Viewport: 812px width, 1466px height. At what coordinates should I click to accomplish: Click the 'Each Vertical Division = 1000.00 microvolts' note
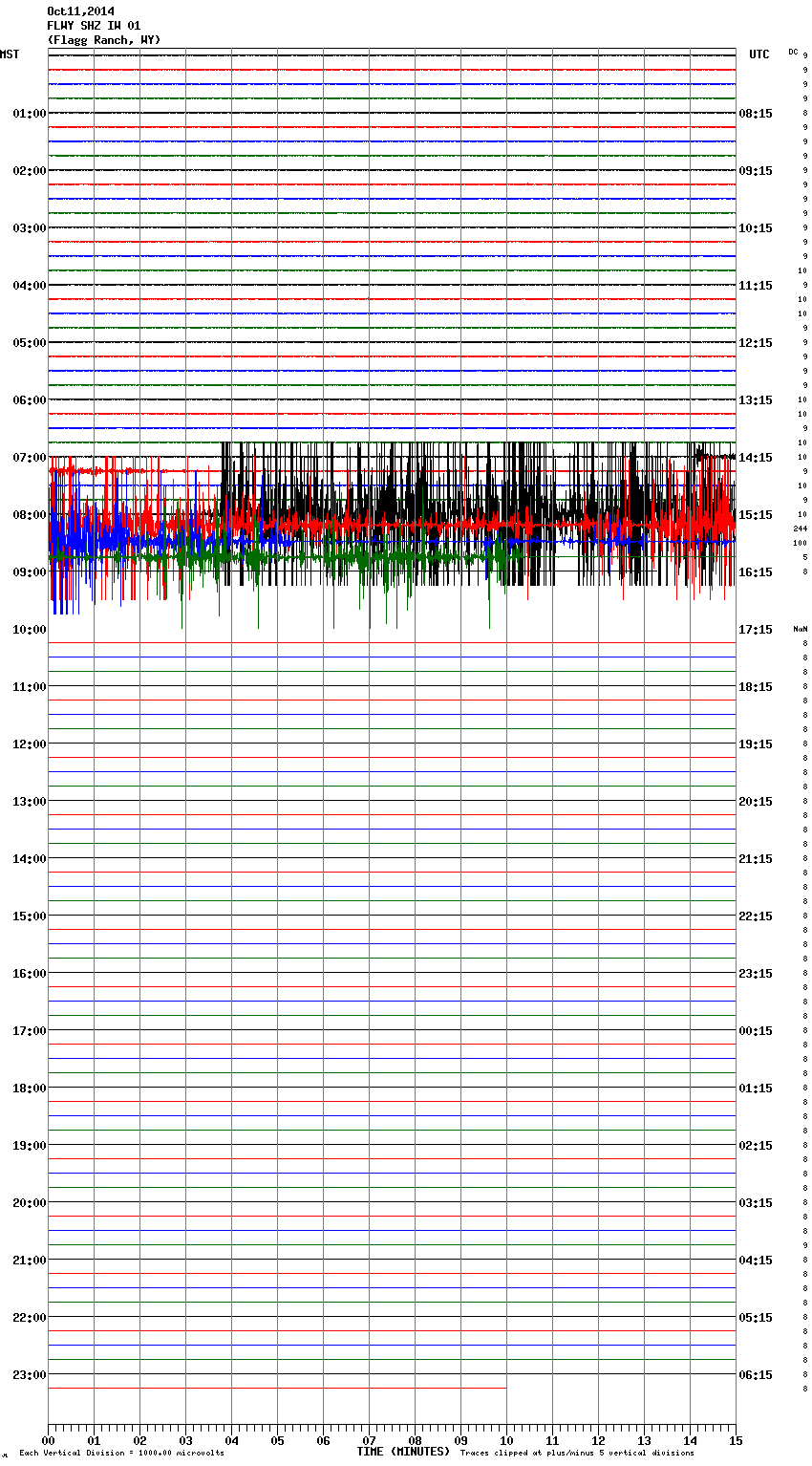[121, 1454]
